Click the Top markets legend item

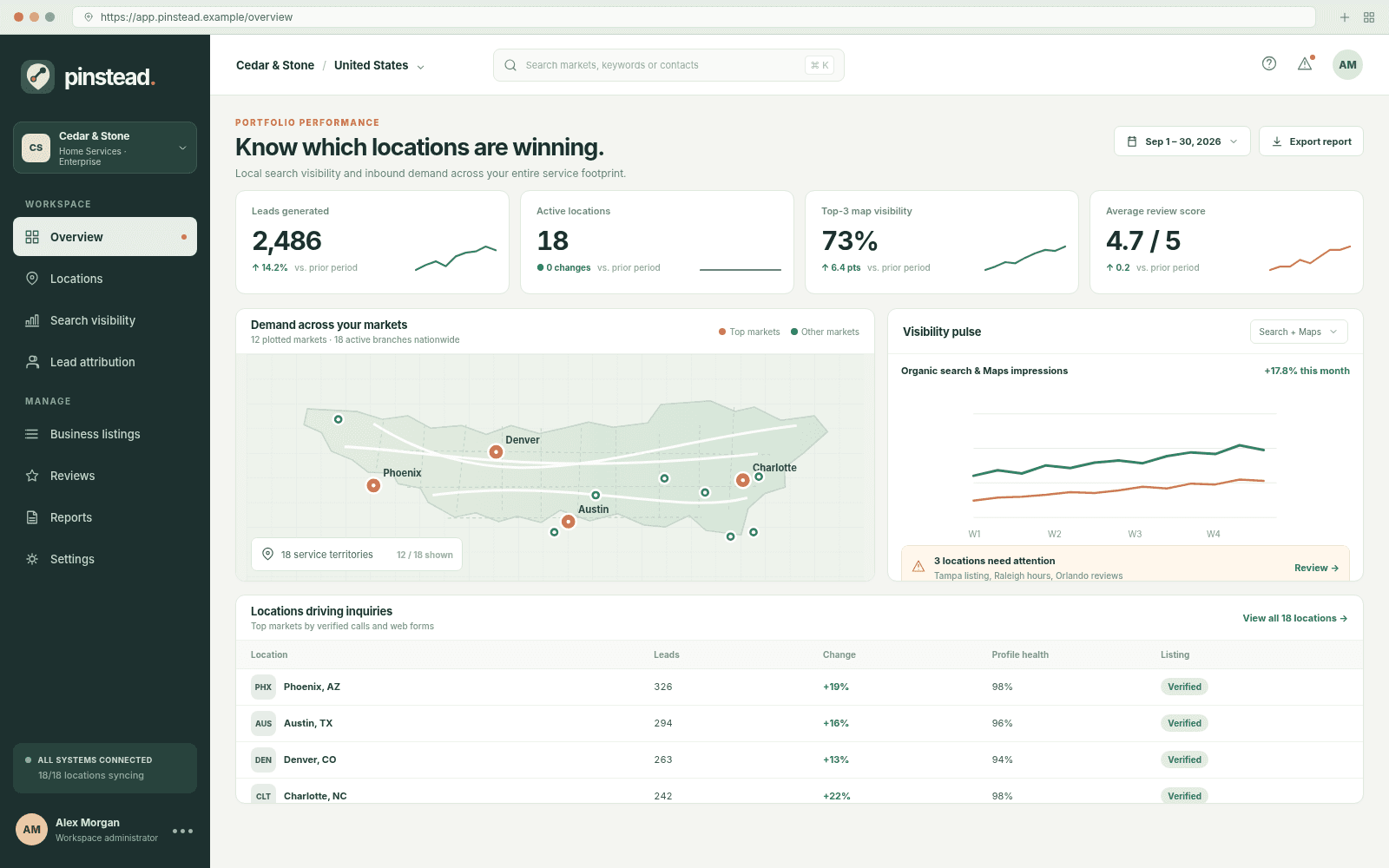(x=749, y=332)
